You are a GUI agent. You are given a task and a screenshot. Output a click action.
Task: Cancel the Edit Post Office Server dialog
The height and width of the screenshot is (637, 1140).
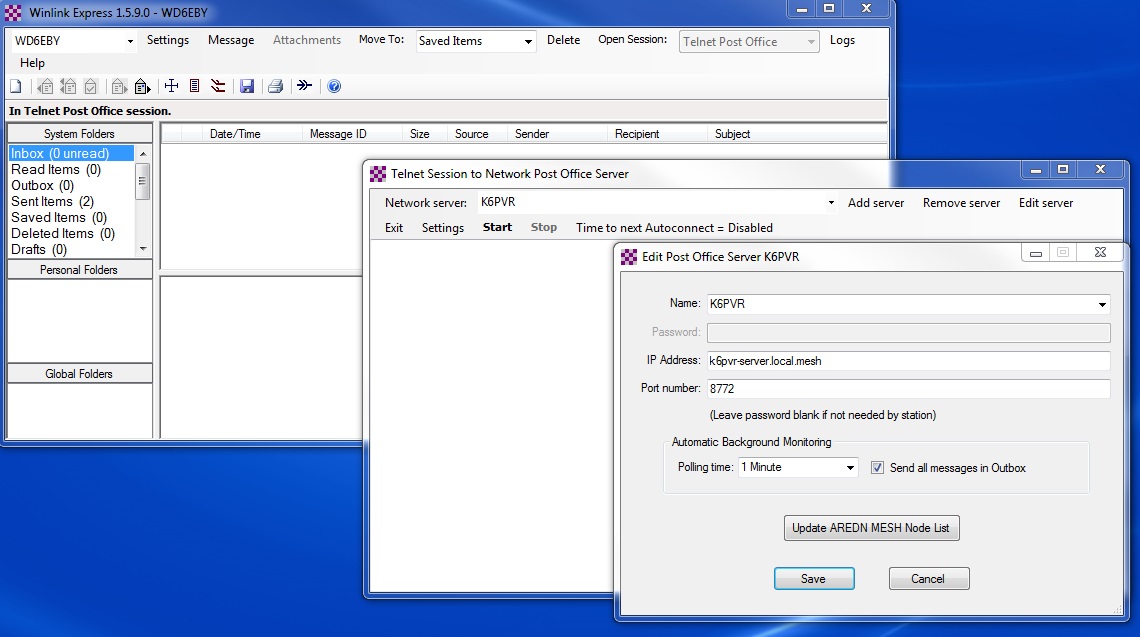pos(928,579)
